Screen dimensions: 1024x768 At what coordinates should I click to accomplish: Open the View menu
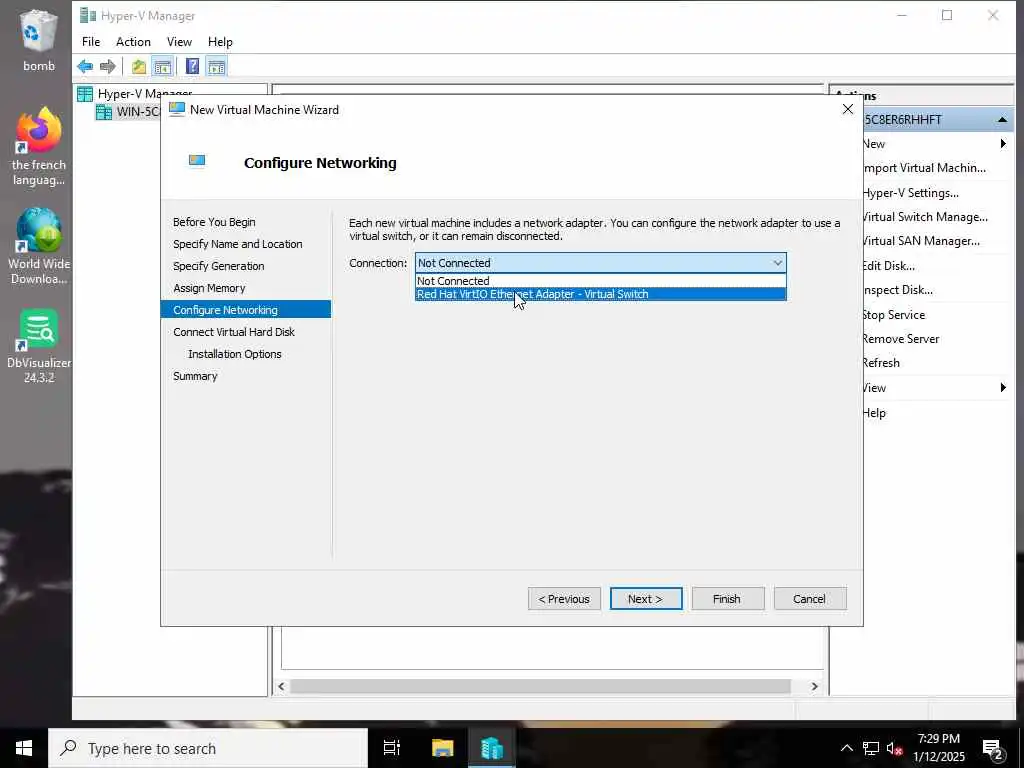click(179, 42)
